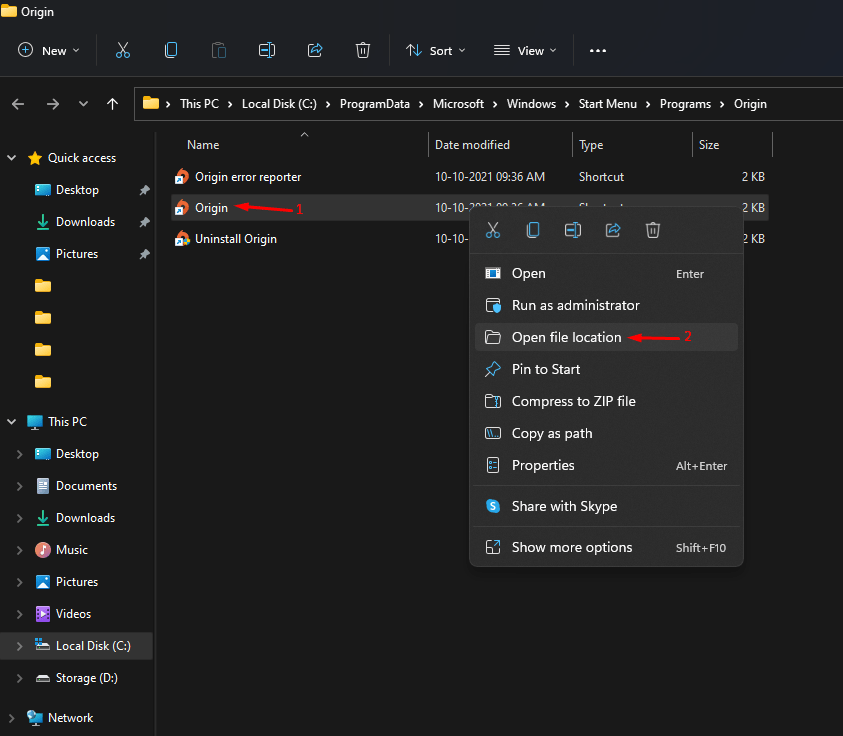Viewport: 843px width, 736px height.
Task: Click the pin icon beside Quick access Pictures
Action: tap(144, 254)
